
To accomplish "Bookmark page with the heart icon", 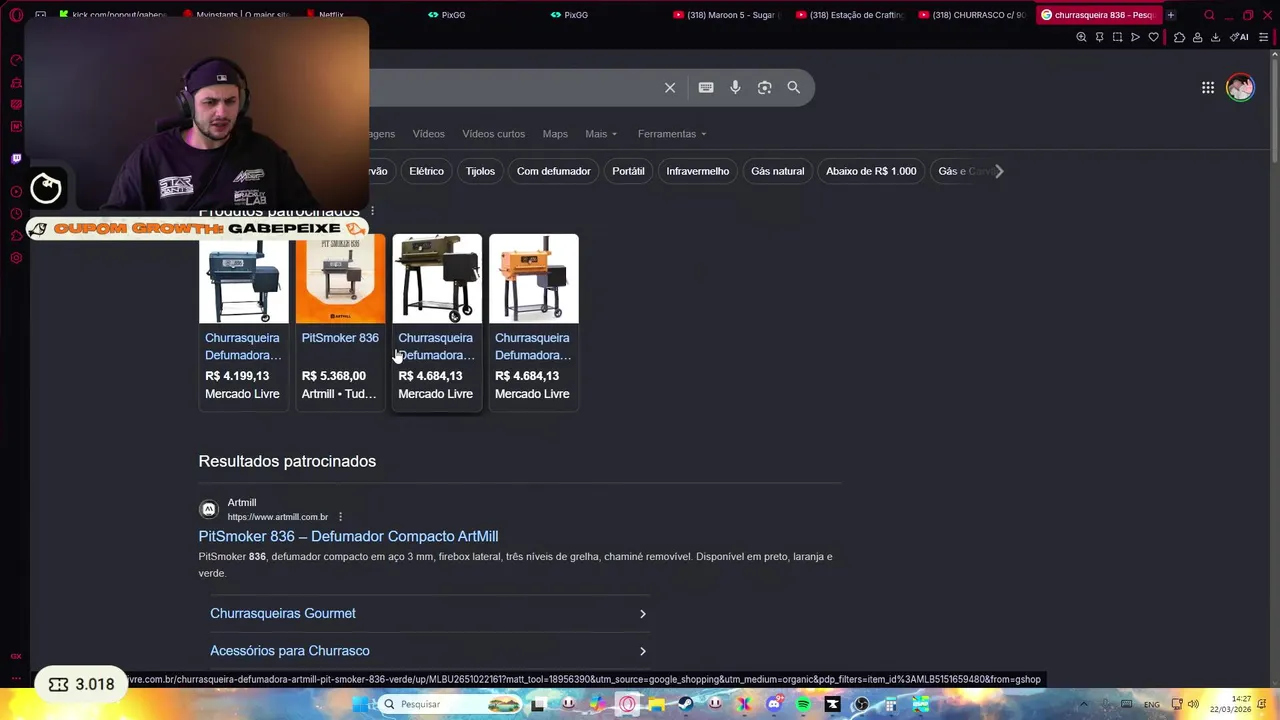I will pos(1153,37).
